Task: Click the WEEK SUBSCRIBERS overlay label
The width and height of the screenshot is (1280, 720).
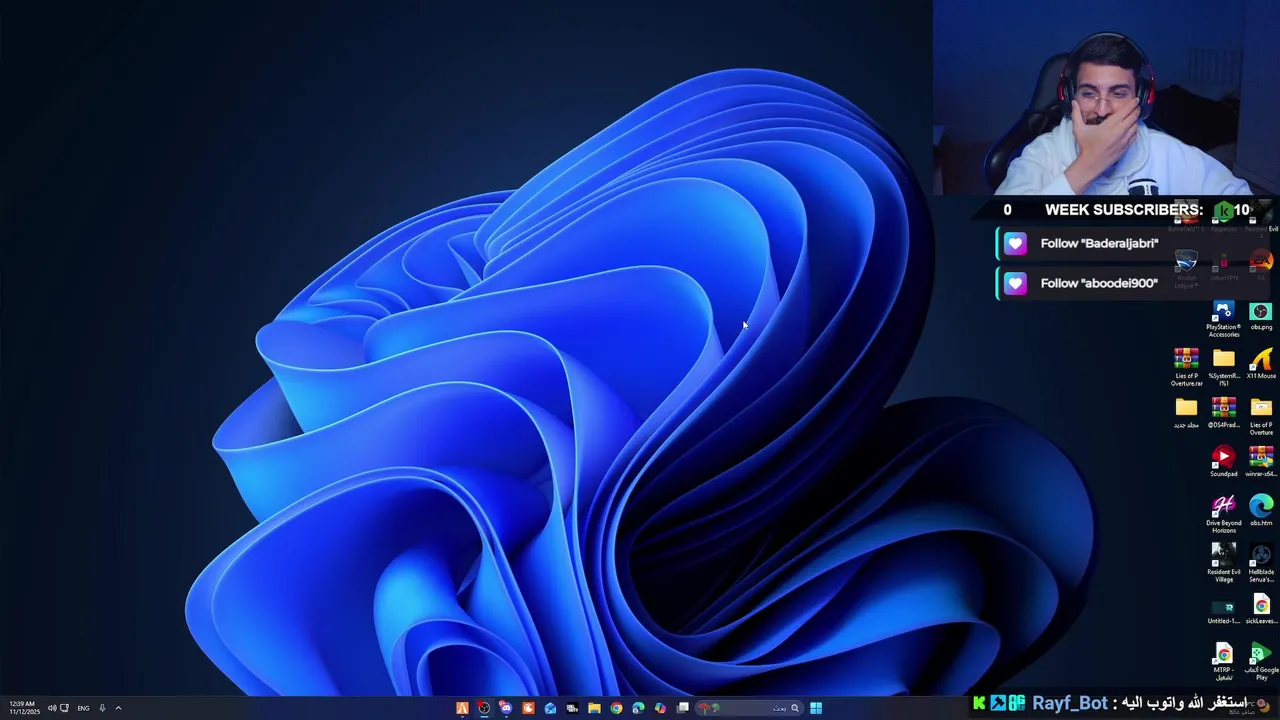Action: pos(1124,210)
